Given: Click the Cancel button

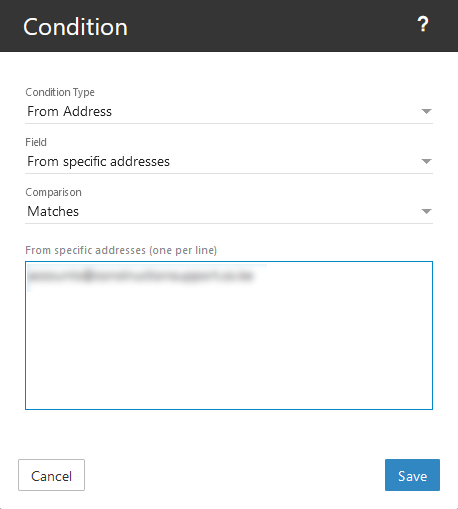Looking at the screenshot, I should (51, 475).
